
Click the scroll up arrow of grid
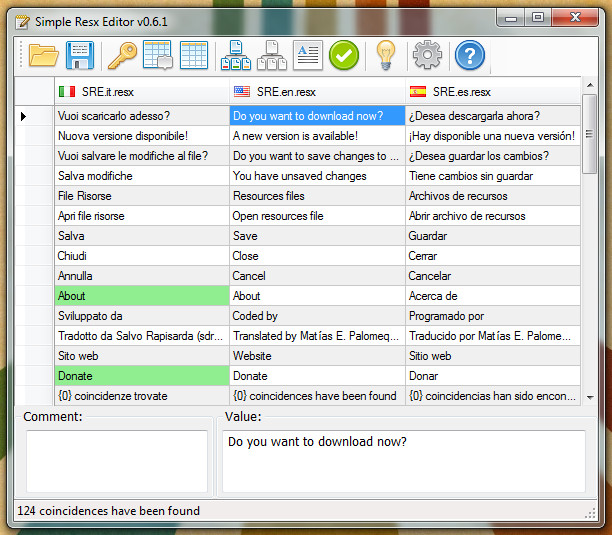590,85
